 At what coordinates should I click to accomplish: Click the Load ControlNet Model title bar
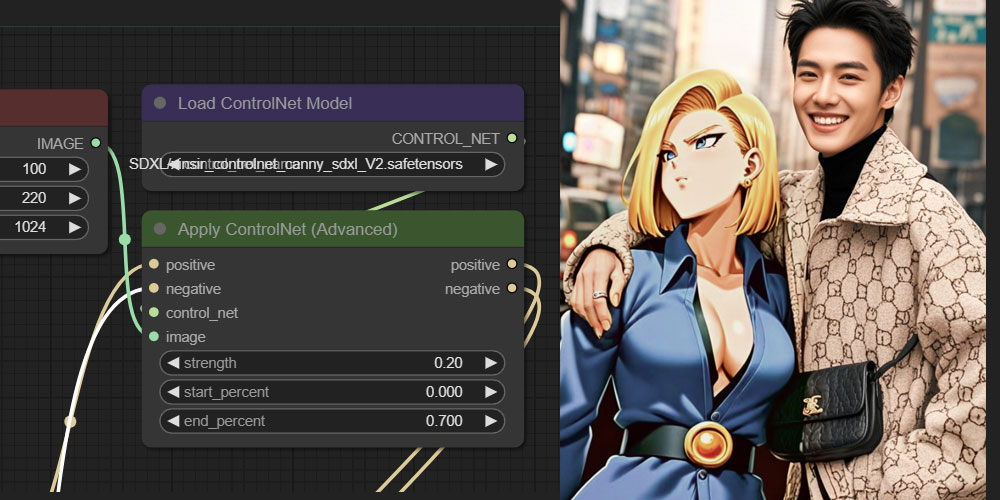click(x=333, y=103)
